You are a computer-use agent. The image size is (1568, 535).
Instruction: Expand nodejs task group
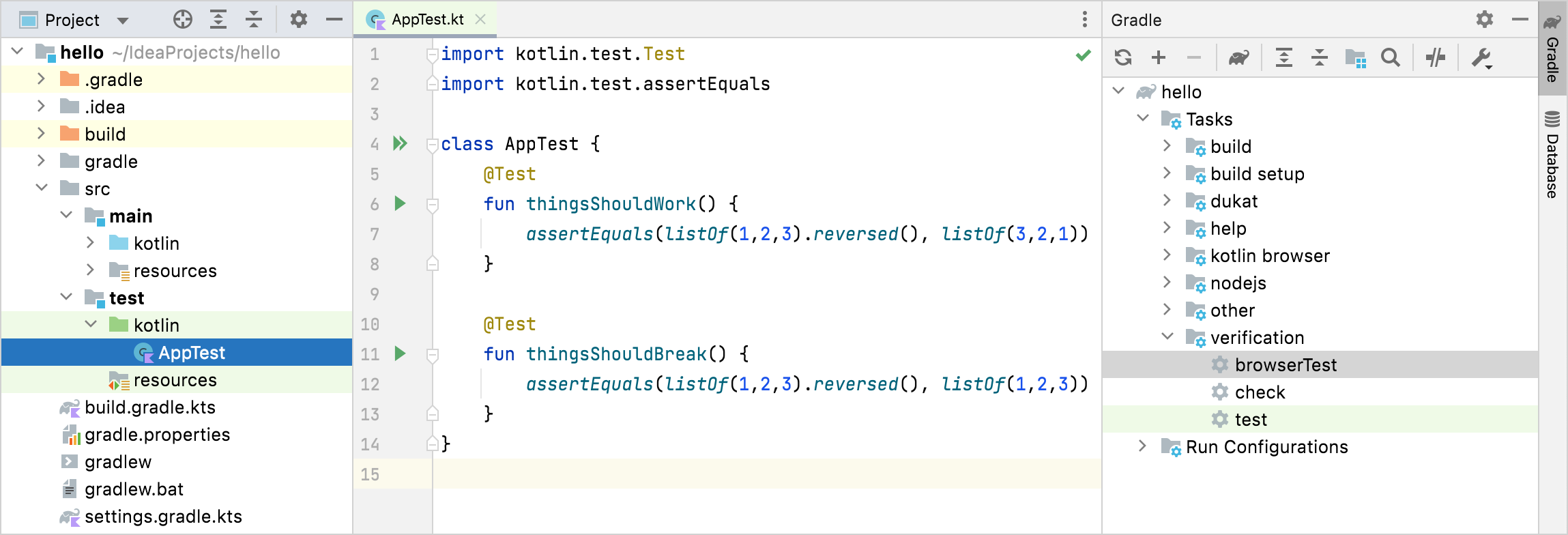coord(1167,282)
